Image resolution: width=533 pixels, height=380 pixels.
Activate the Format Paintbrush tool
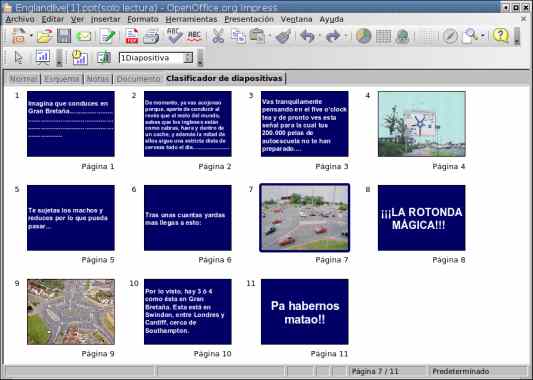point(283,36)
